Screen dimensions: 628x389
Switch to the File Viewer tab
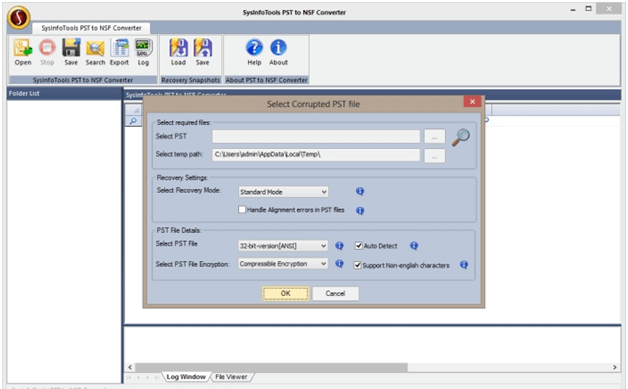coord(231,377)
